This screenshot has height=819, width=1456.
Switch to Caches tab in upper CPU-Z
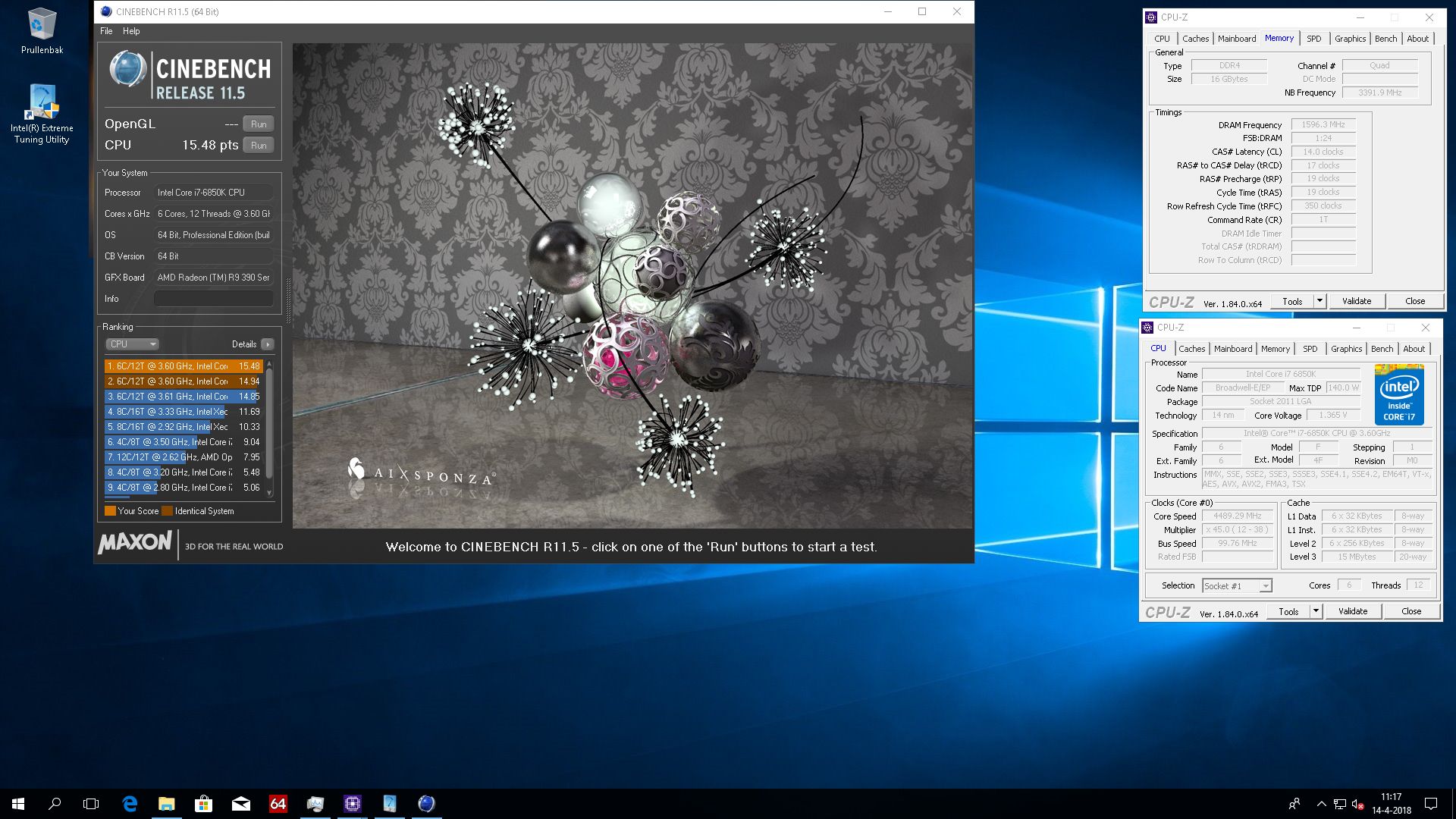click(x=1195, y=39)
